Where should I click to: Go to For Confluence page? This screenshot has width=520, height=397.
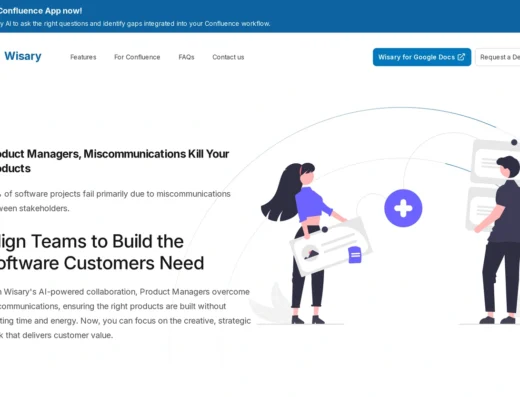(137, 57)
